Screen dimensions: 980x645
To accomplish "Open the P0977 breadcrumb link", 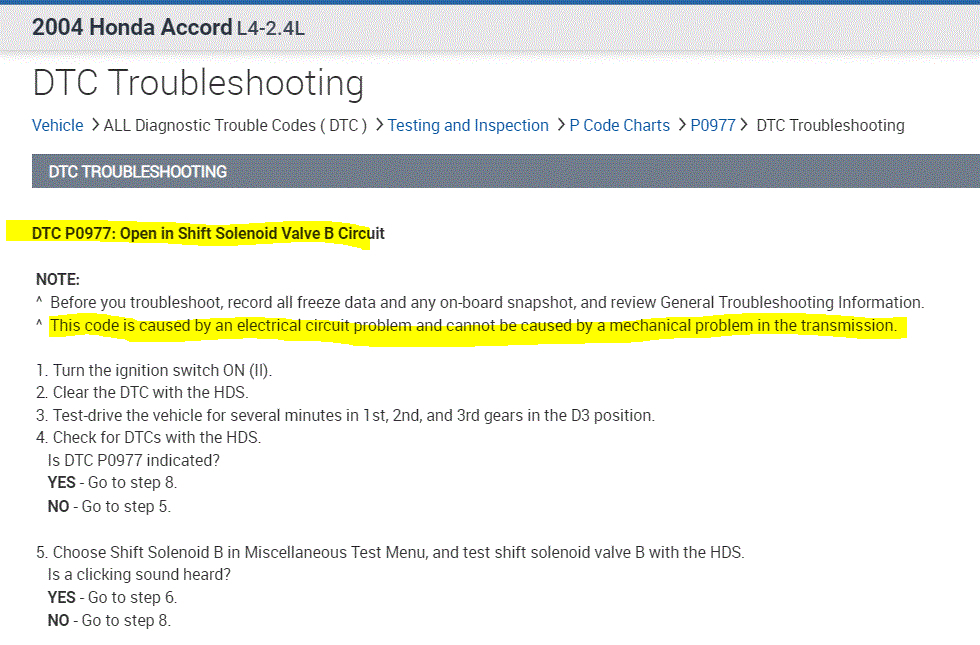I will 713,126.
